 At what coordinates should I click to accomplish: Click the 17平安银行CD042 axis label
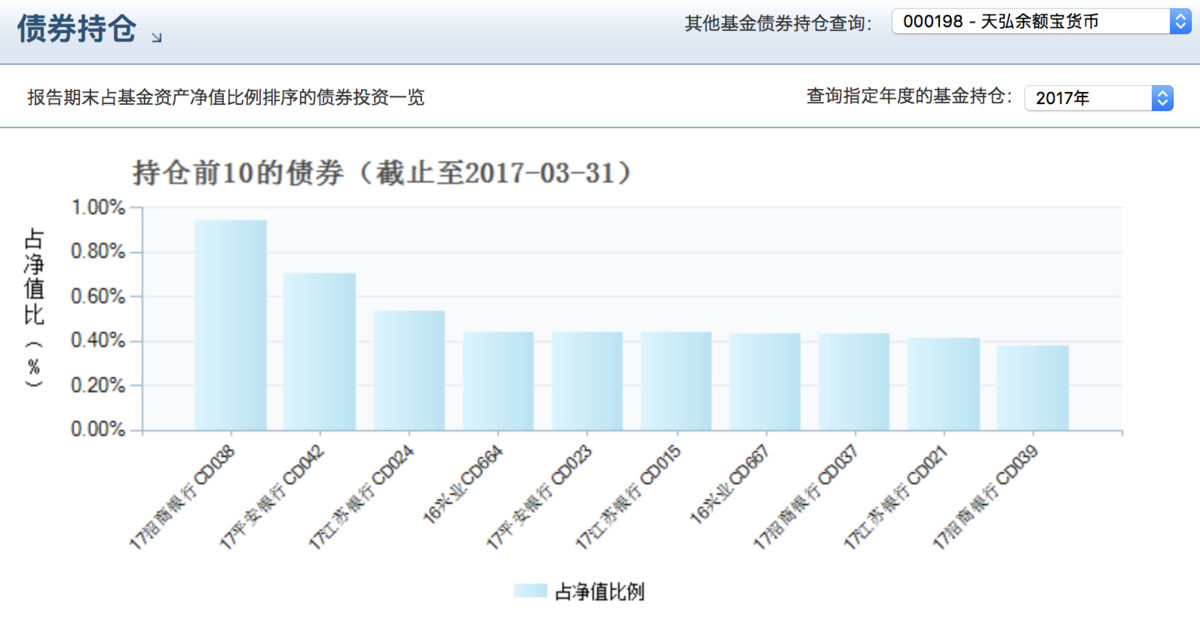click(270, 499)
